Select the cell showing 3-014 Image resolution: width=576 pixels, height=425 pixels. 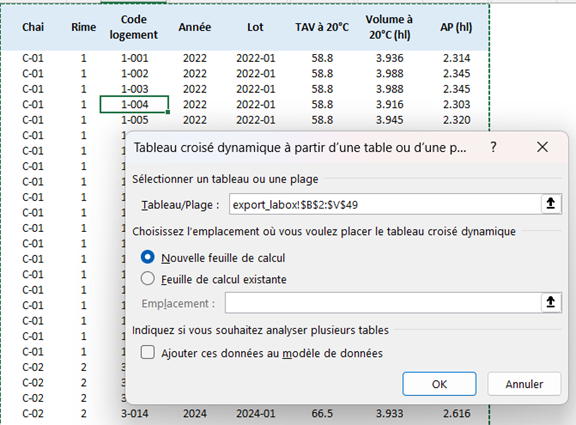(134, 414)
